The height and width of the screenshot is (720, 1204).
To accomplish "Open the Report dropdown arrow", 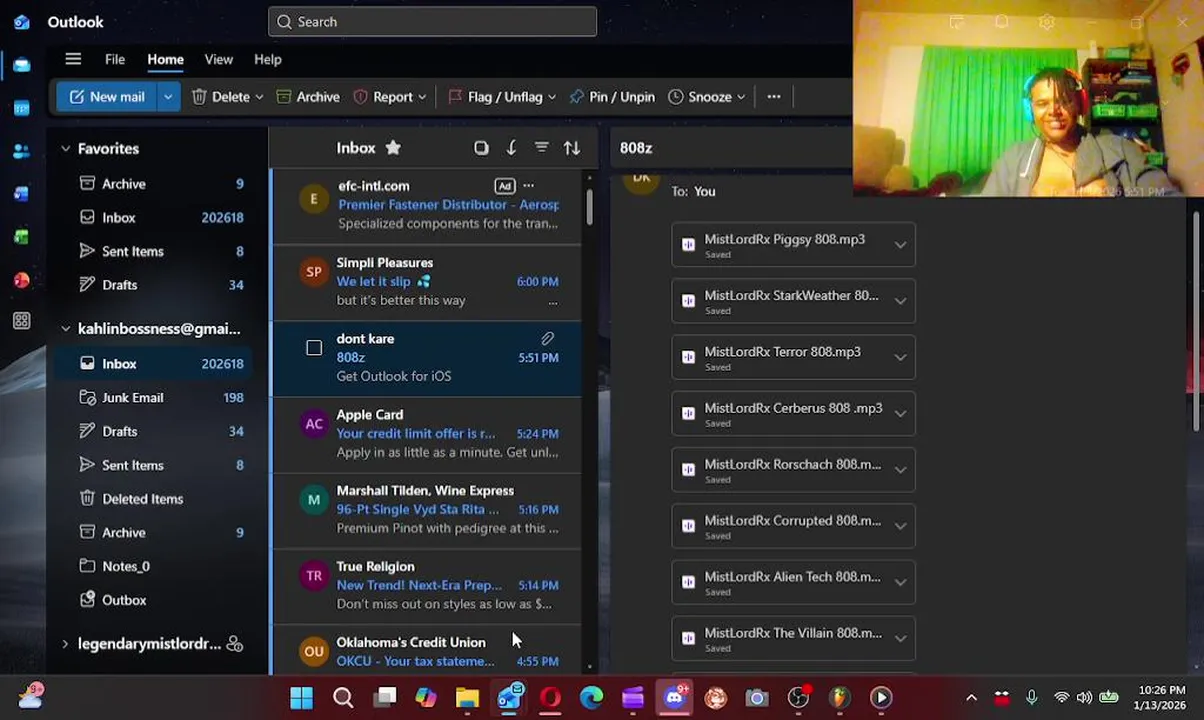I will [x=422, y=97].
